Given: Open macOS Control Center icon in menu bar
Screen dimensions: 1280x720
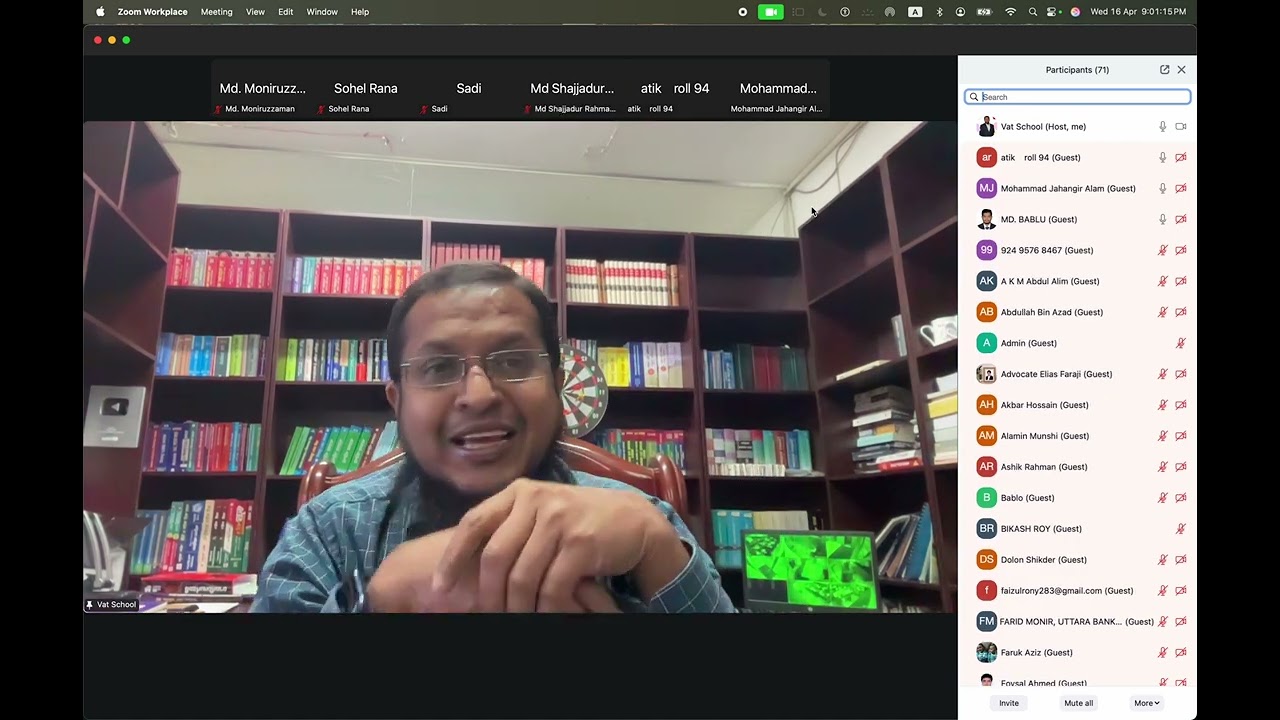Looking at the screenshot, I should tap(1053, 12).
